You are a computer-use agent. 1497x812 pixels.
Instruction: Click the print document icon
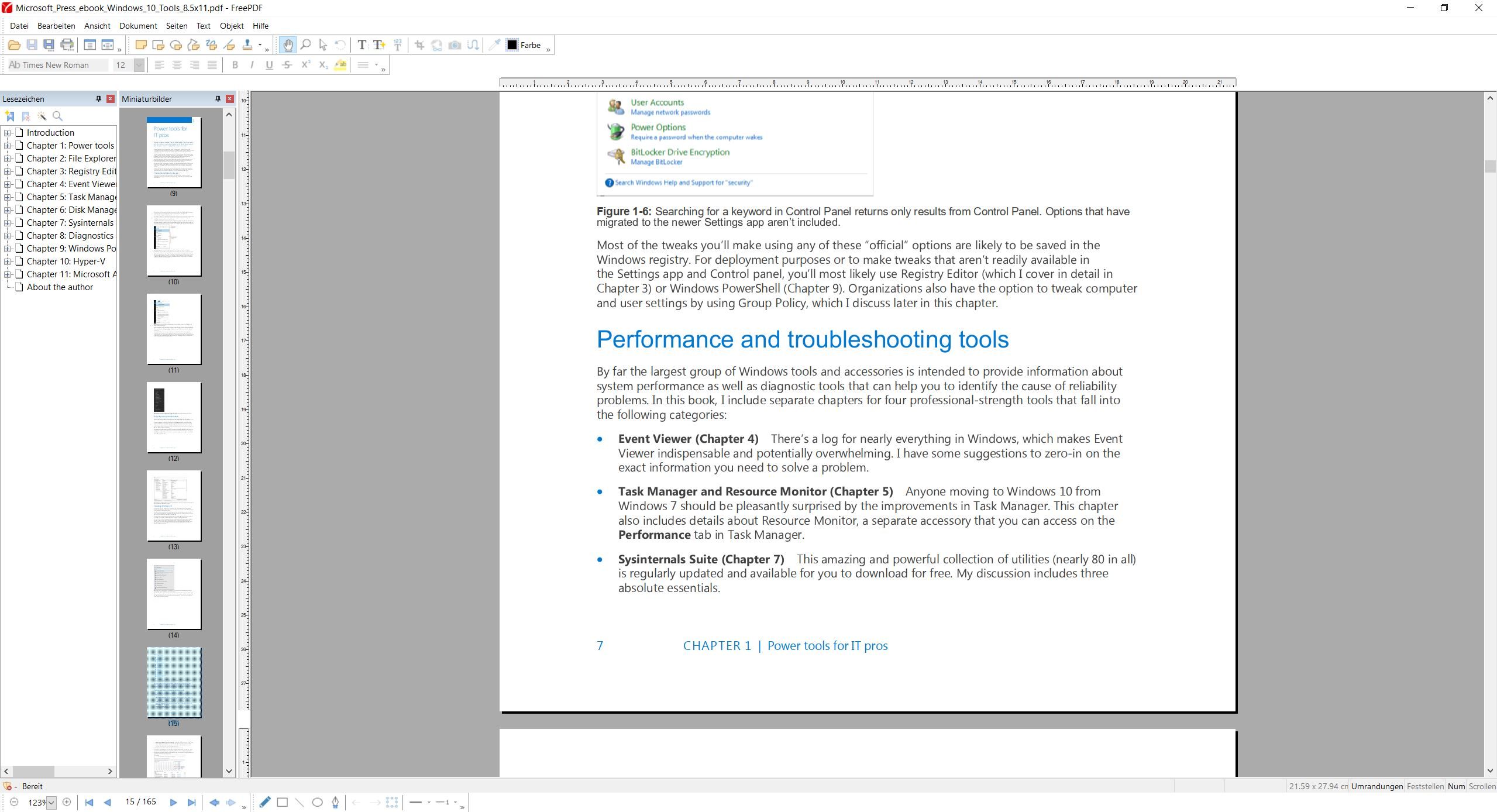(x=67, y=45)
